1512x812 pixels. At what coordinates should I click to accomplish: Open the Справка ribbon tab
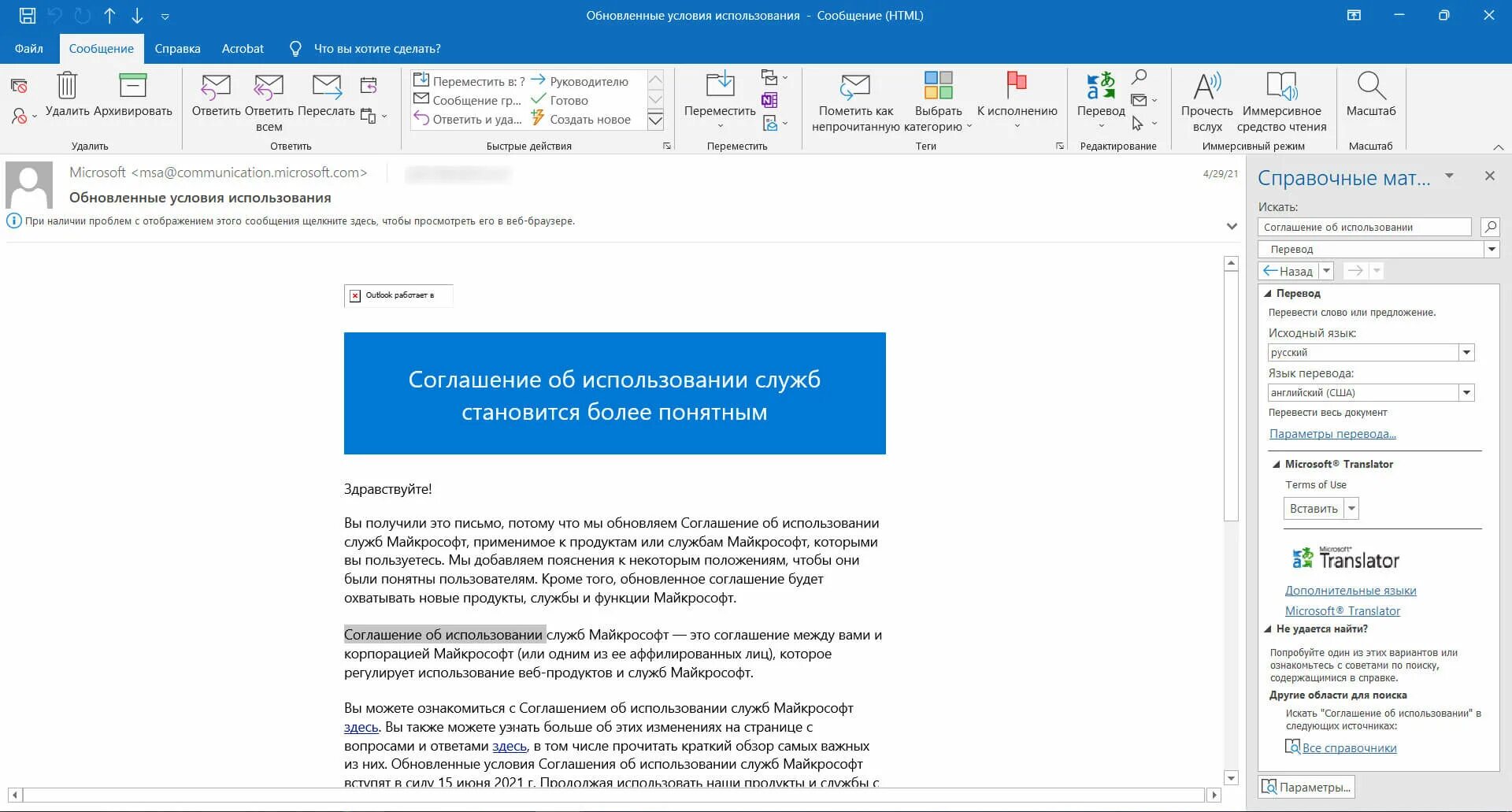pyautogui.click(x=177, y=49)
